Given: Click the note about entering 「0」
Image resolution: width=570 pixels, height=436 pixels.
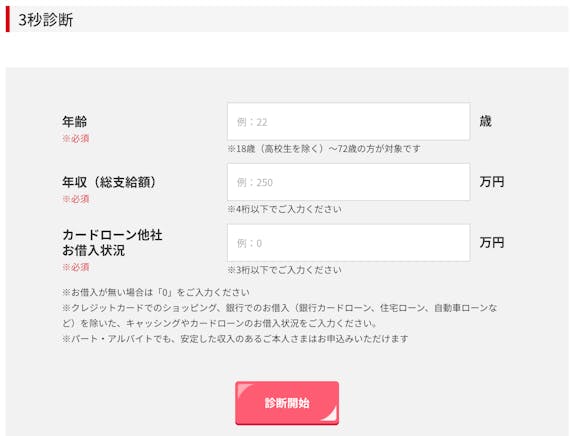Looking at the screenshot, I should point(156,292).
